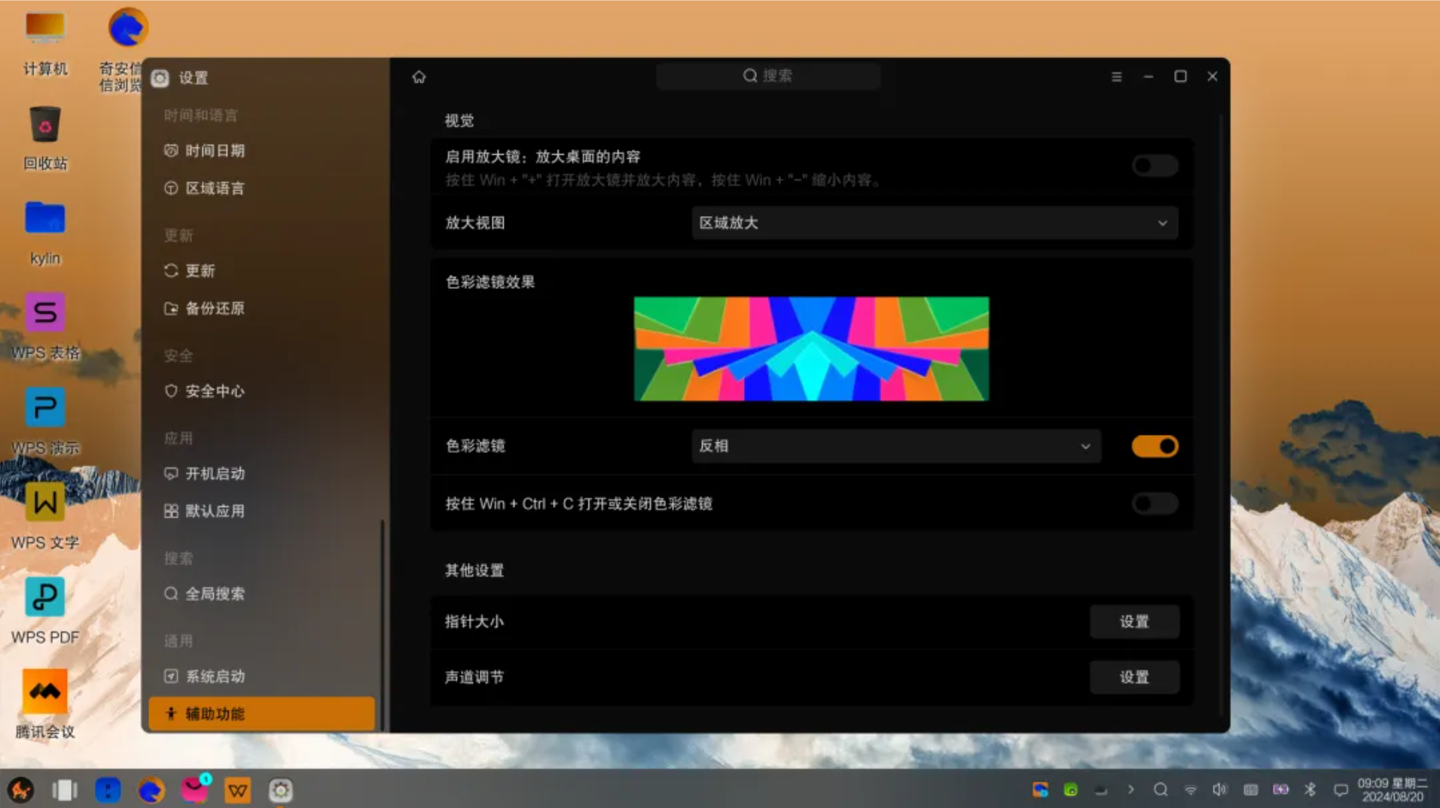Image resolution: width=1440 pixels, height=808 pixels.
Task: Enable the Win + Ctrl + C shortcut toggle
Action: pos(1154,504)
